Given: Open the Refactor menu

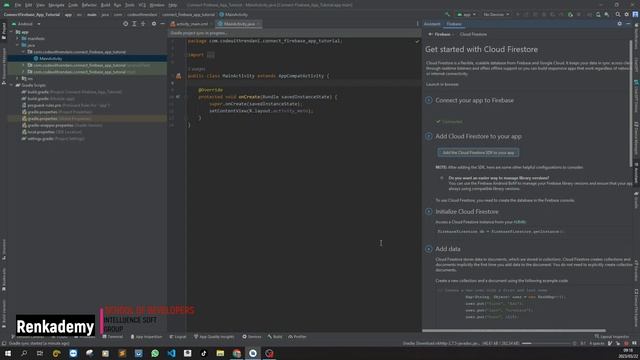Looking at the screenshot, I should pyautogui.click(x=89, y=5).
